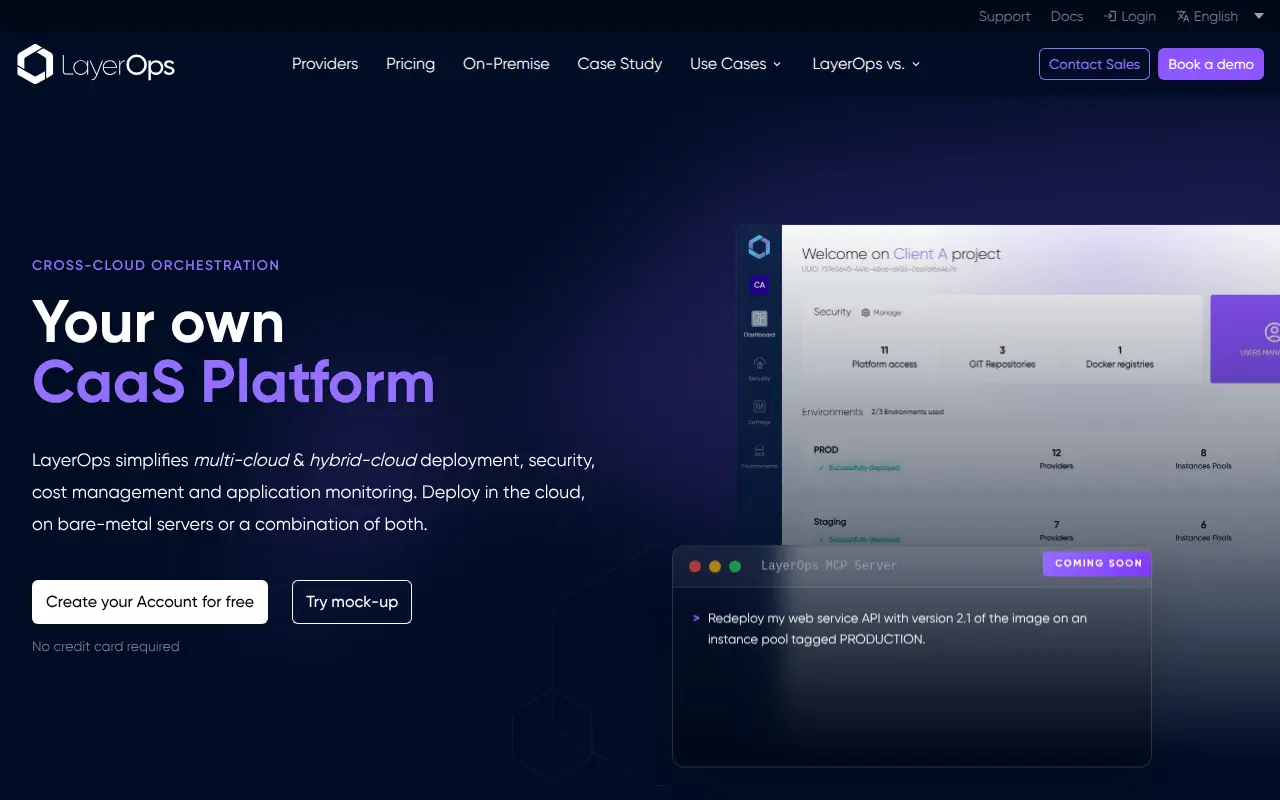Click the "Redeploy my web service API" prompt text
The image size is (1280, 800).
coord(897,629)
